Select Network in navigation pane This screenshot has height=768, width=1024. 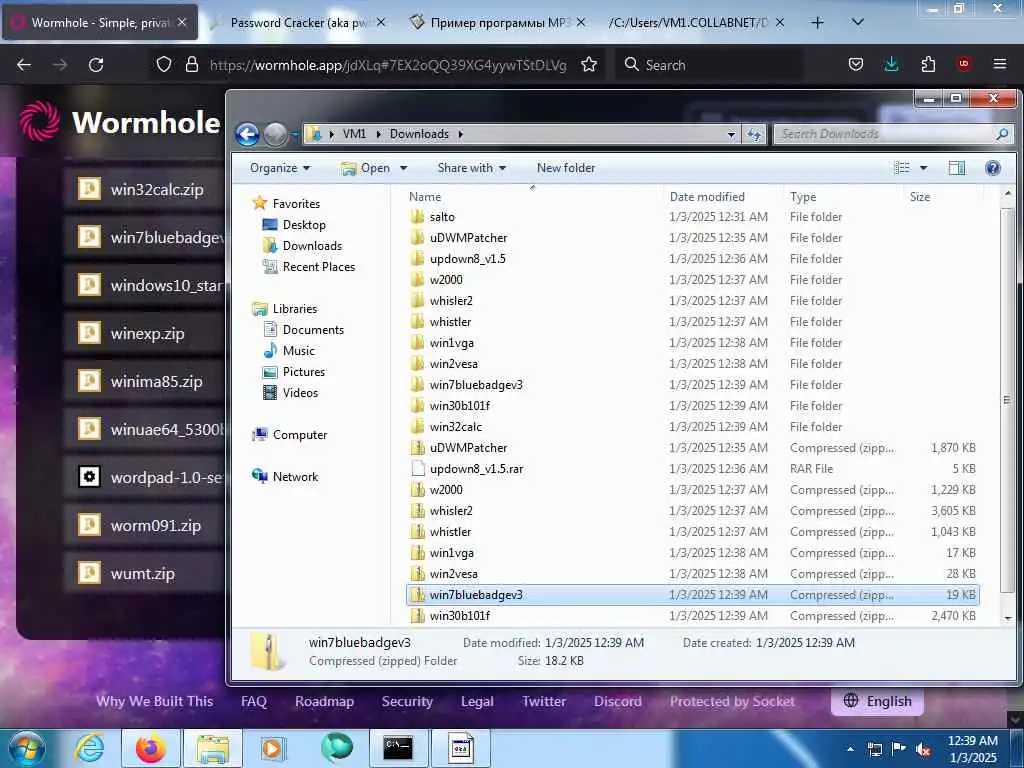295,477
